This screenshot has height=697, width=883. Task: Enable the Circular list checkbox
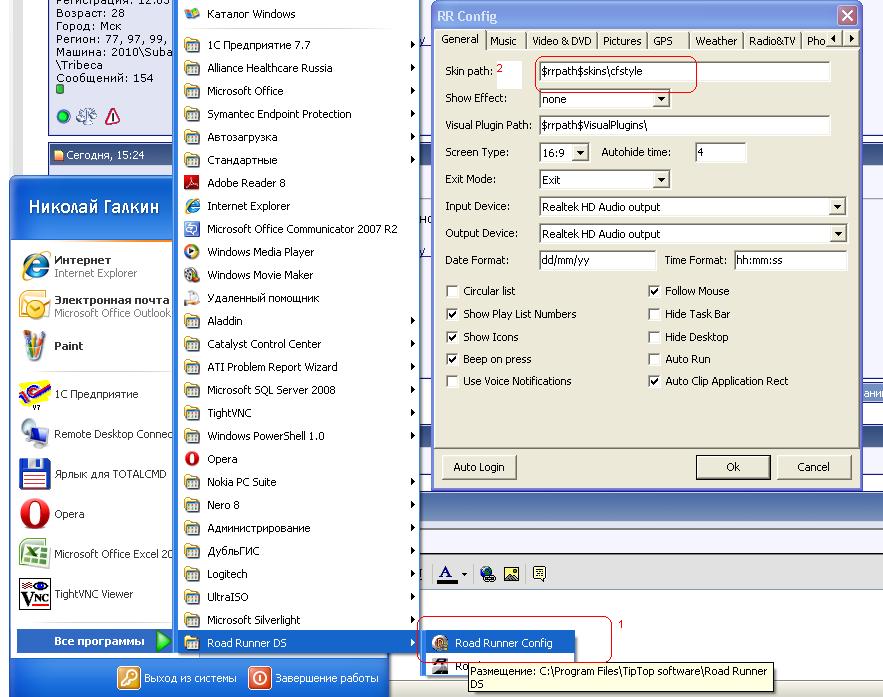tap(452, 292)
